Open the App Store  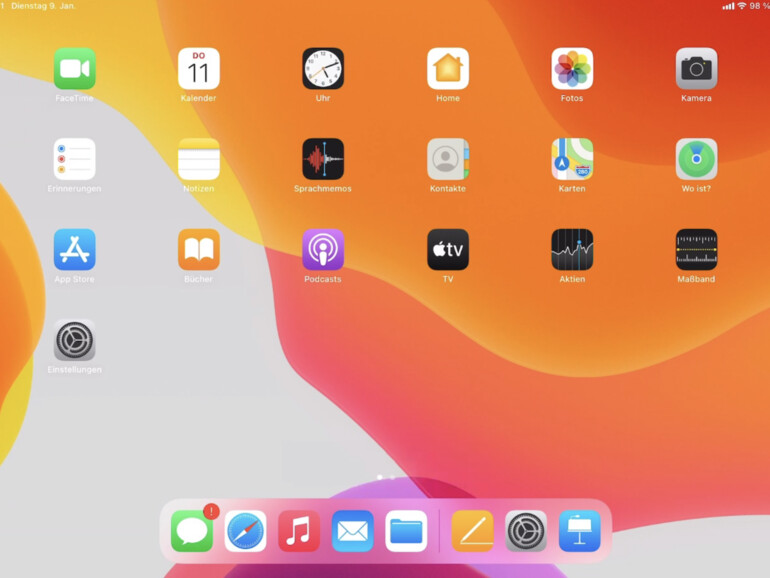pos(75,249)
